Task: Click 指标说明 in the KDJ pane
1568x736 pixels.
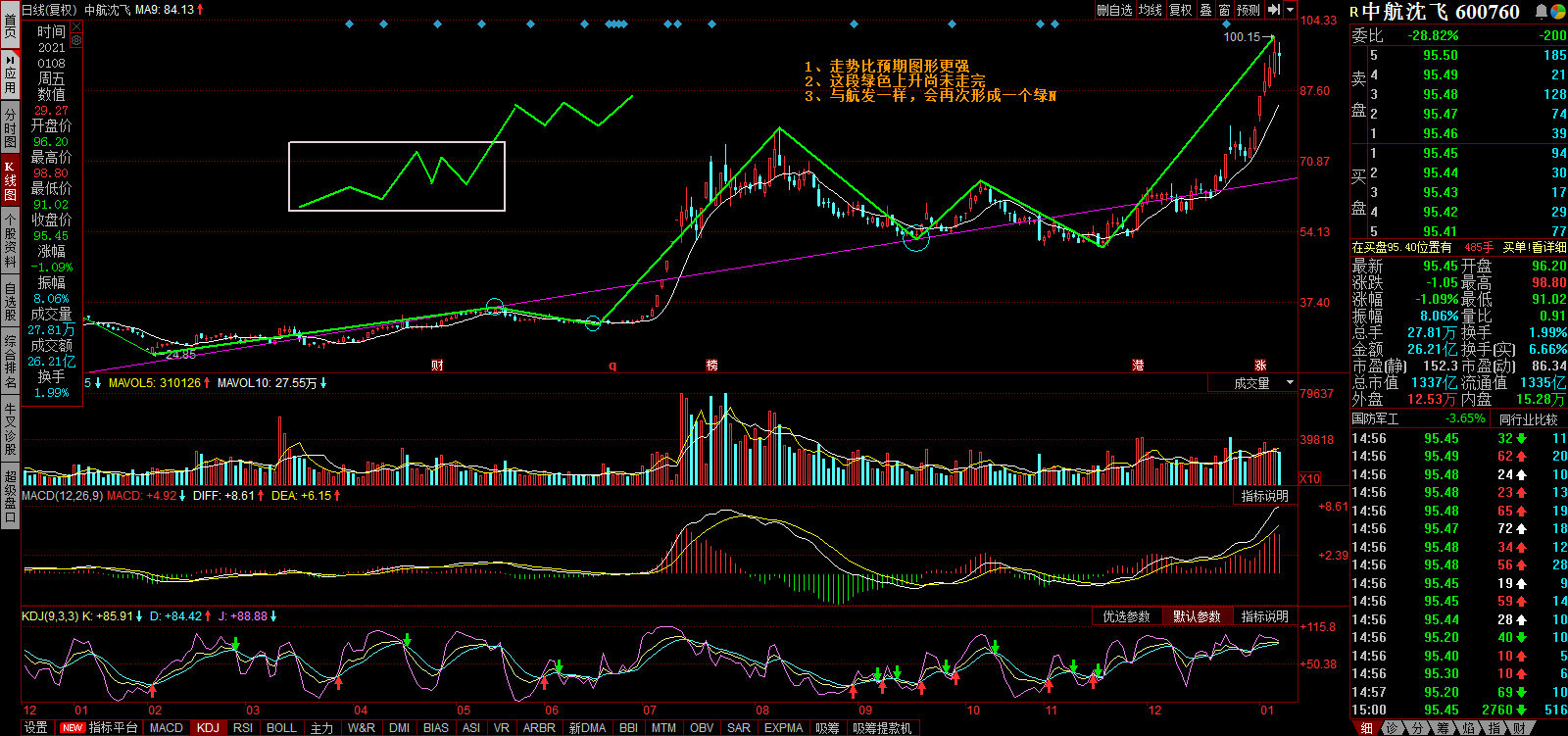Action: [1265, 616]
